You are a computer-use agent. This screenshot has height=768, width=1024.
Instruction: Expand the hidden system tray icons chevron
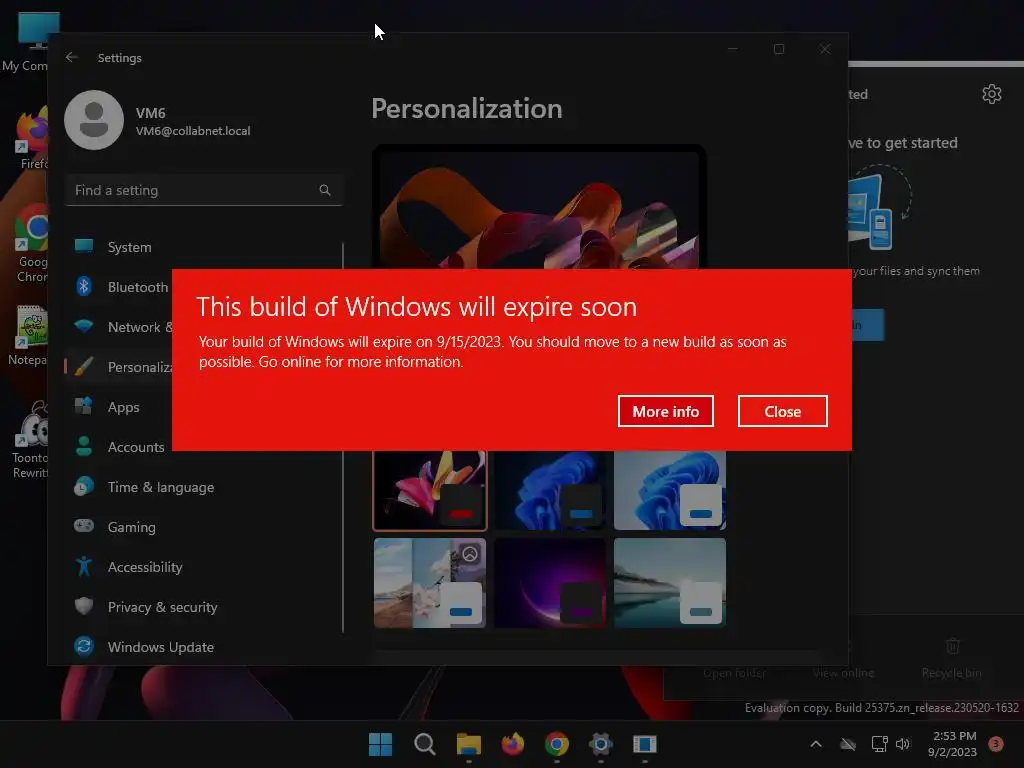tap(816, 744)
